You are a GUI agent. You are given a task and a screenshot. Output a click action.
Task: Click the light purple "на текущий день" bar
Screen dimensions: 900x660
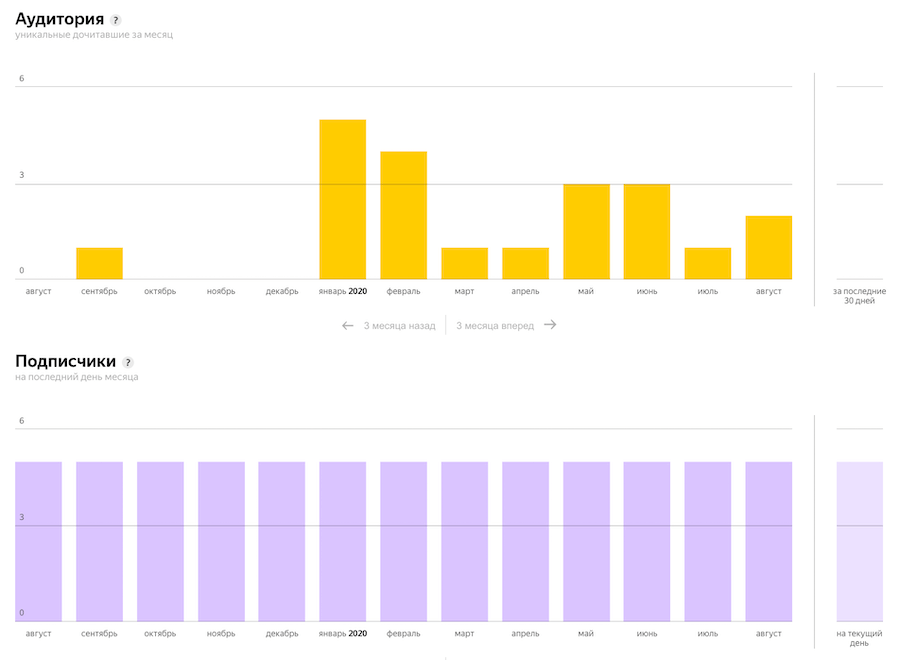(859, 541)
